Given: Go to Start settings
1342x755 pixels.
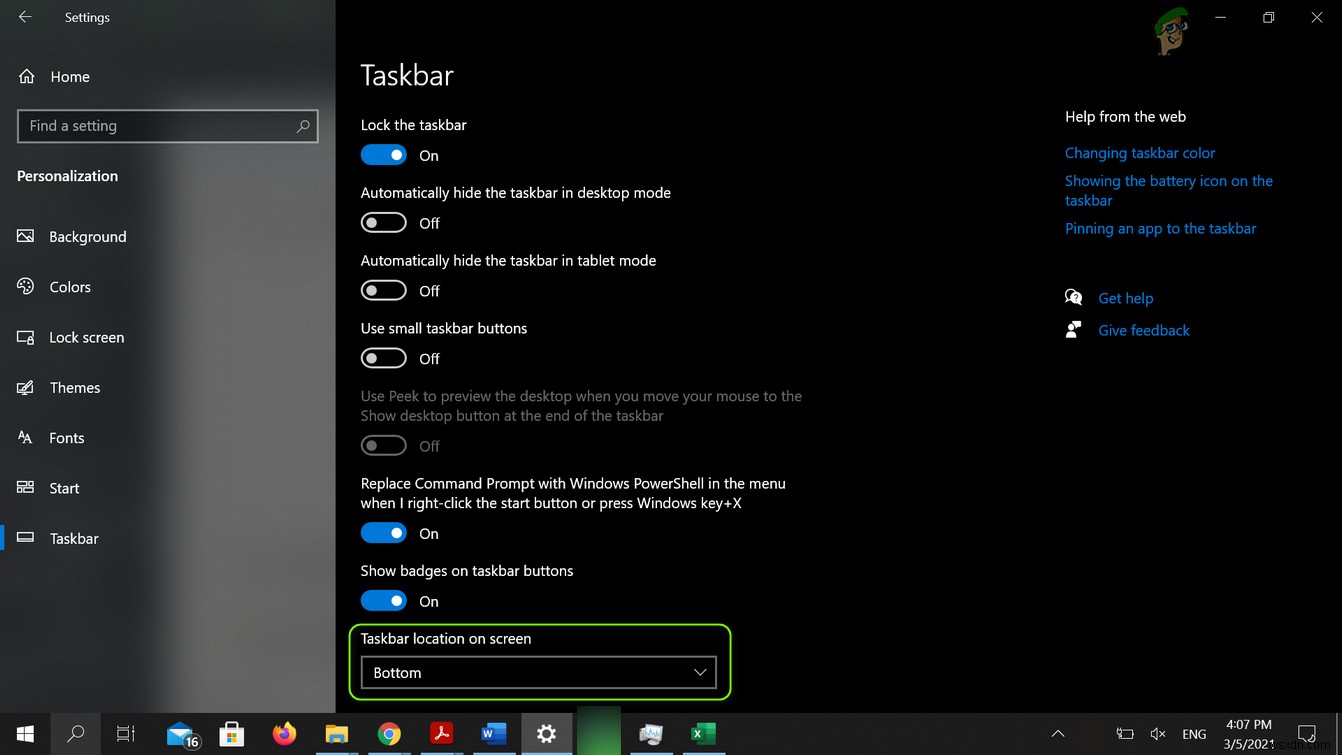Looking at the screenshot, I should coord(64,488).
